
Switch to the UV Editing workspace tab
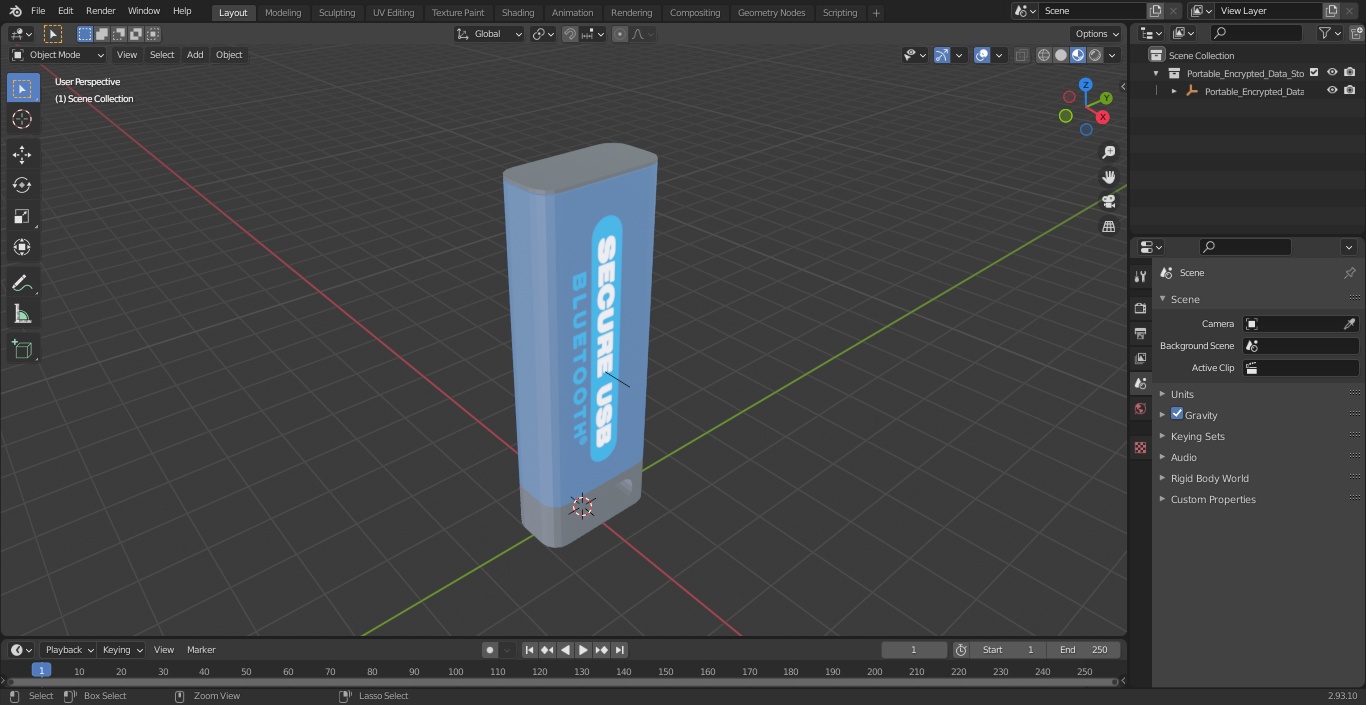393,12
